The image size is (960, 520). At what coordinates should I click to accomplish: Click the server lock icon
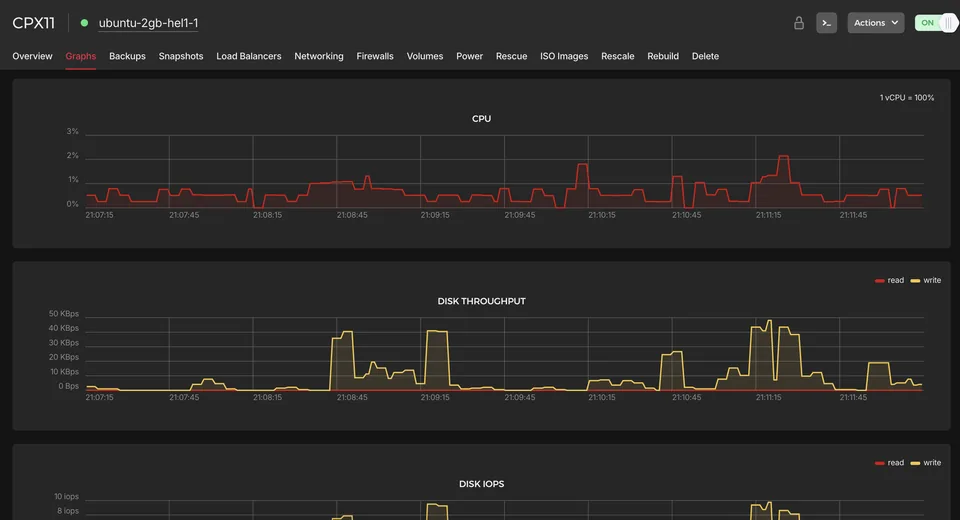pyautogui.click(x=798, y=23)
